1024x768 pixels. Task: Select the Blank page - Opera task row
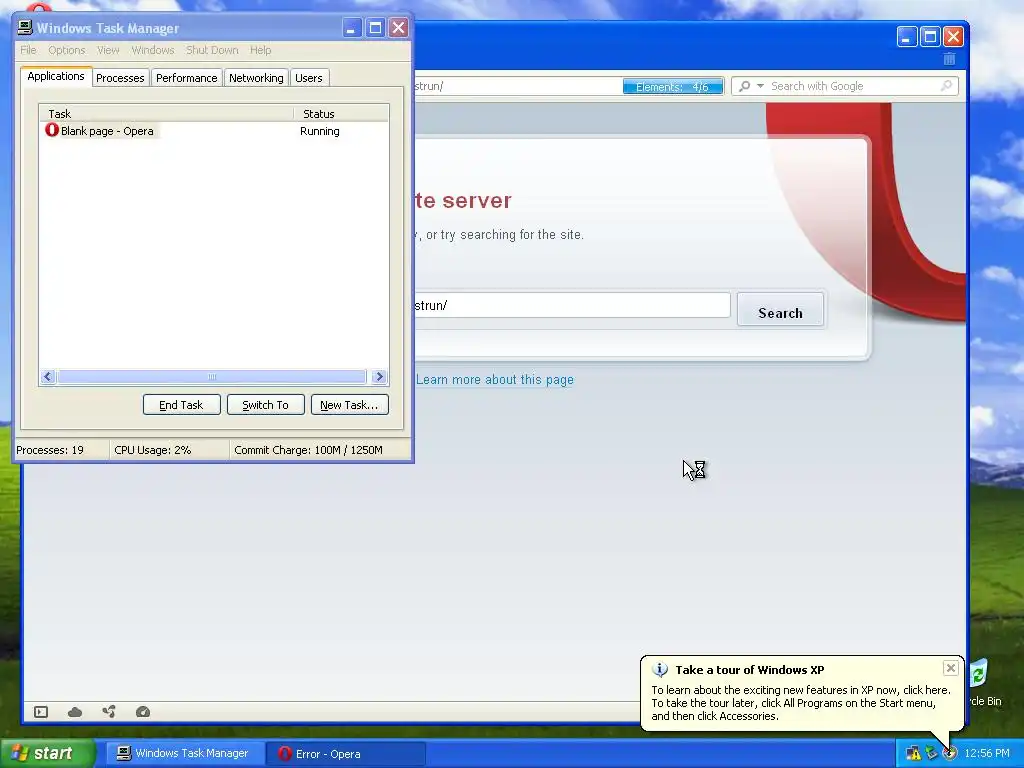(214, 131)
